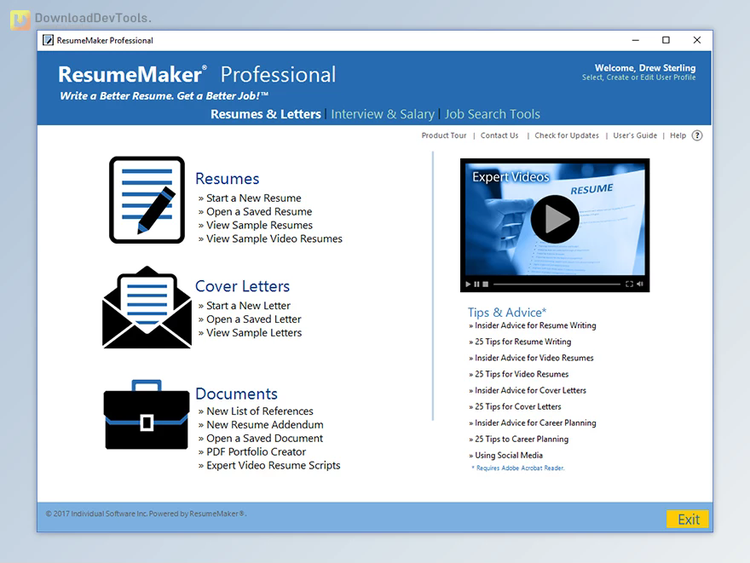Image resolution: width=750 pixels, height=563 pixels.
Task: Click the Documents heading
Action: (236, 394)
